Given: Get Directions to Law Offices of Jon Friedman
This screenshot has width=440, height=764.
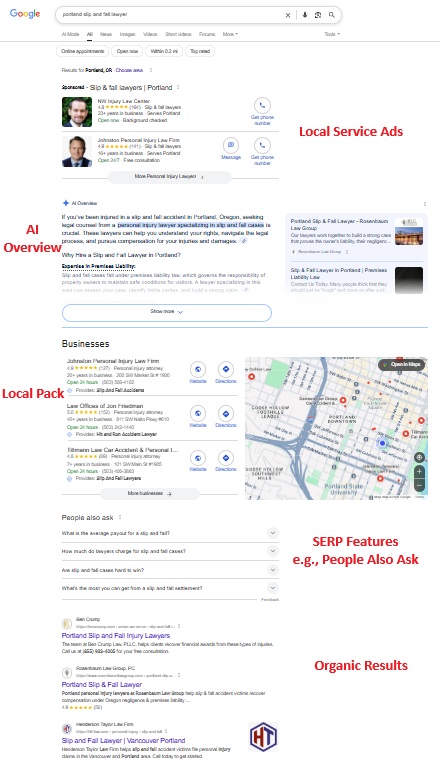Looking at the screenshot, I should coord(226,417).
